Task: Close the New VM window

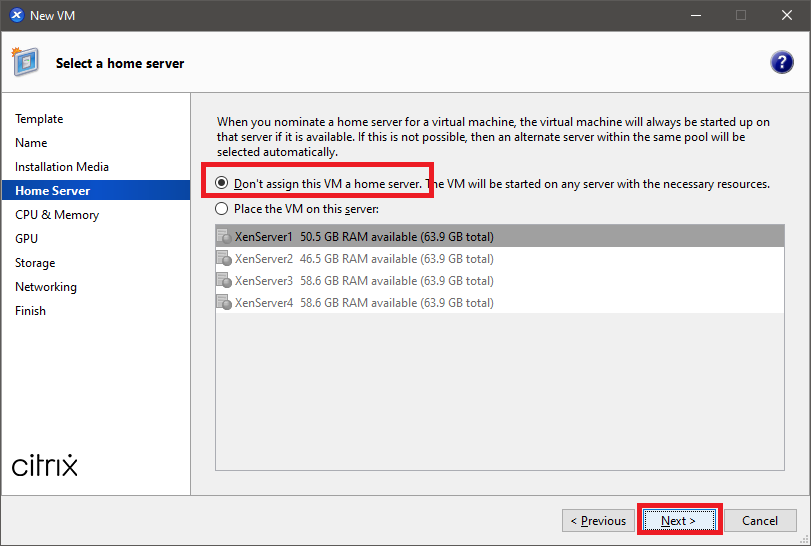Action: point(786,15)
